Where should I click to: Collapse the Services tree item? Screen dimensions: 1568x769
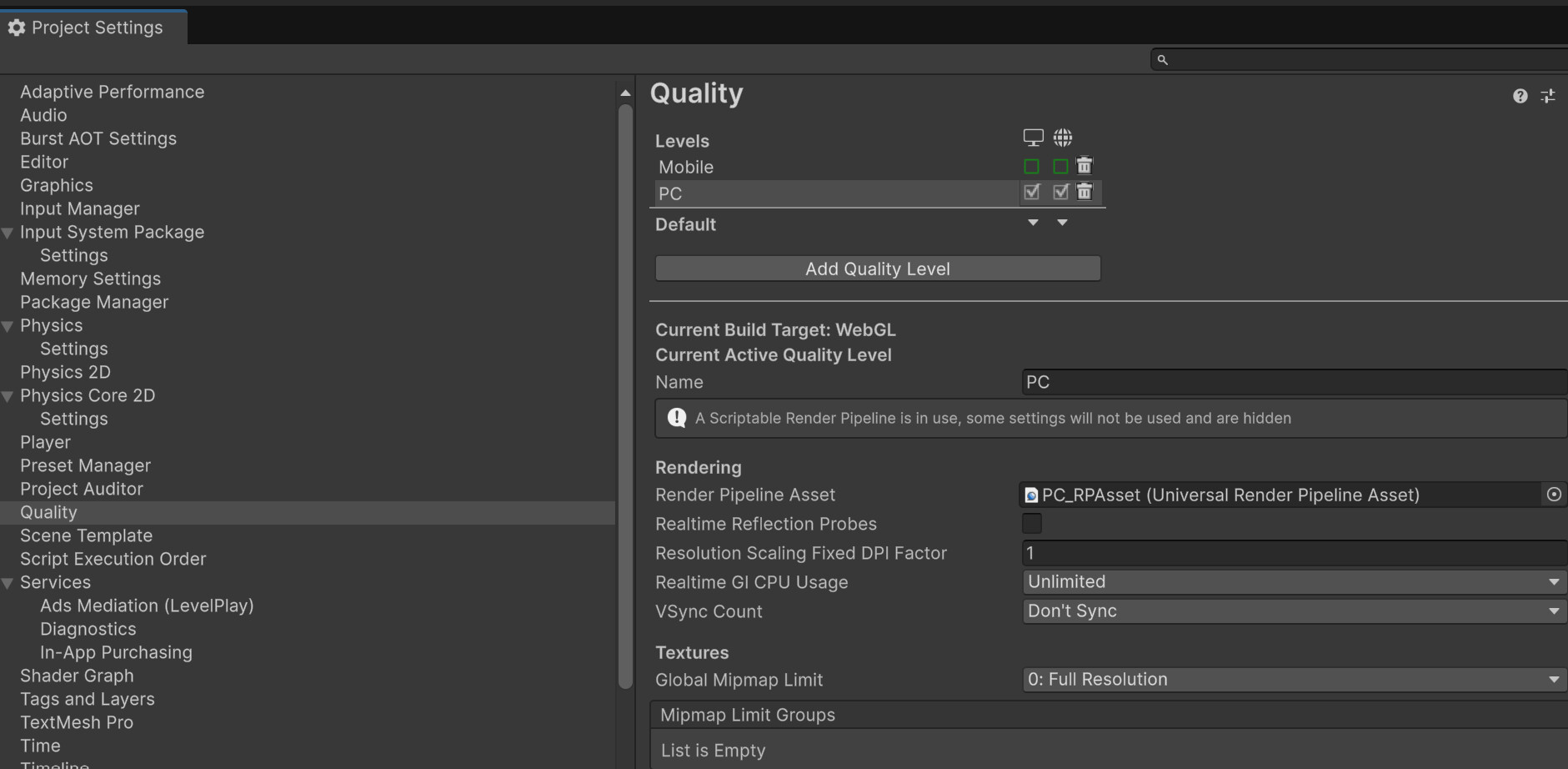[x=8, y=583]
